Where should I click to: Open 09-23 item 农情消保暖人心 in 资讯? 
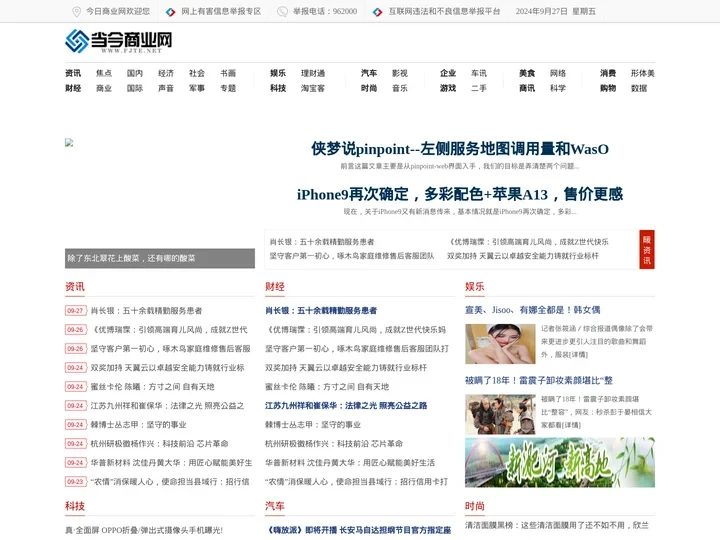point(170,482)
